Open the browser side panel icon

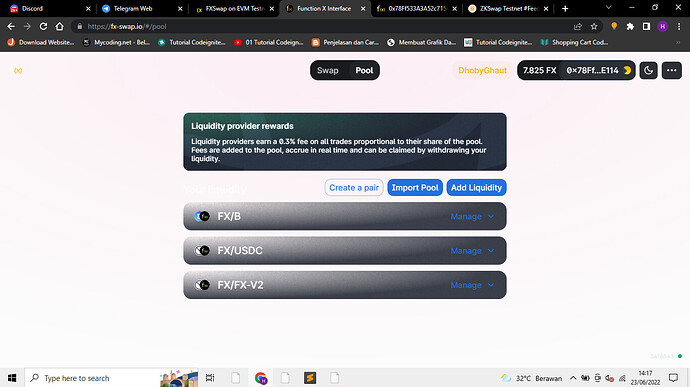[646, 26]
